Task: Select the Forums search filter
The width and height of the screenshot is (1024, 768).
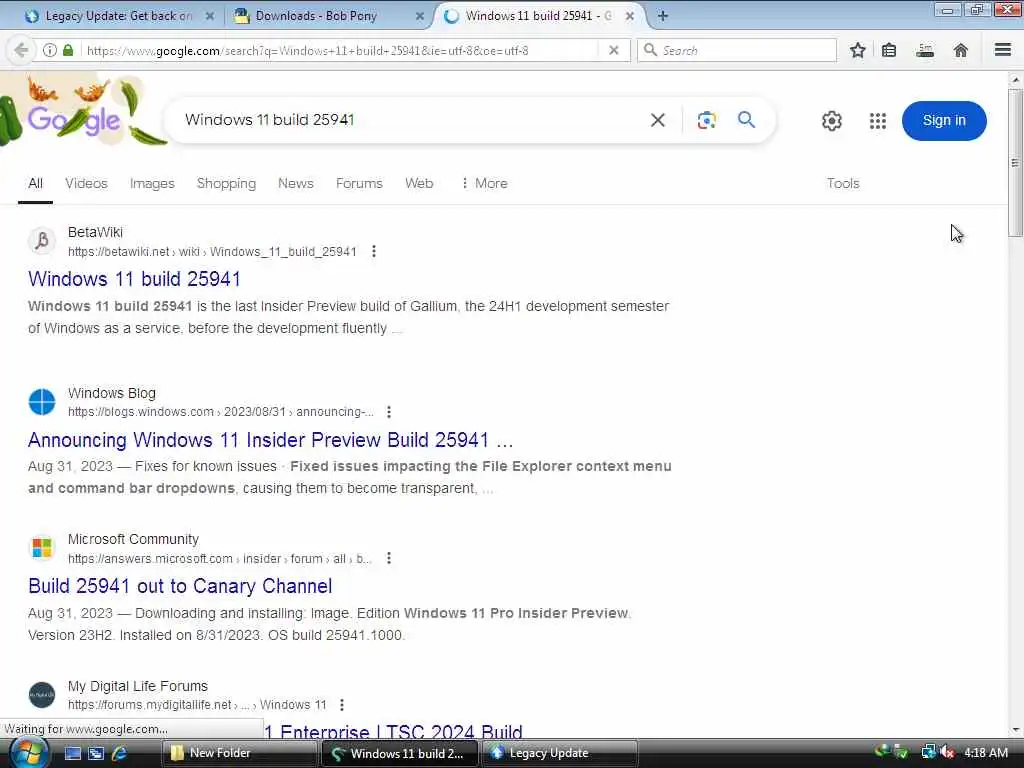Action: click(359, 184)
